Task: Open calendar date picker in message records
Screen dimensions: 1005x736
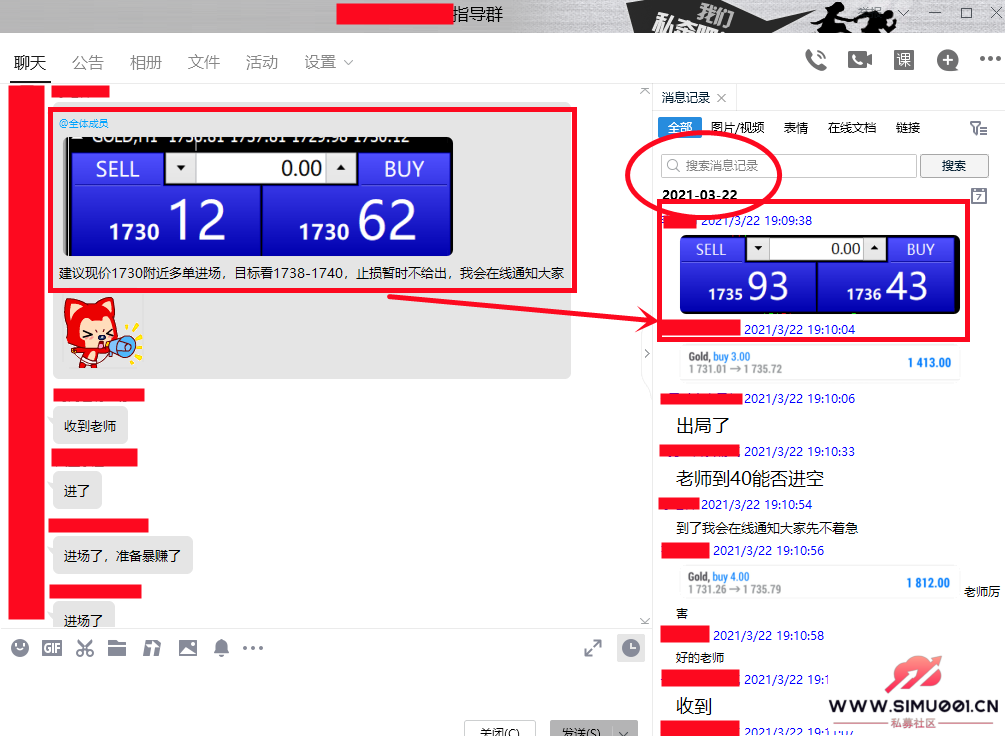Action: (x=979, y=196)
